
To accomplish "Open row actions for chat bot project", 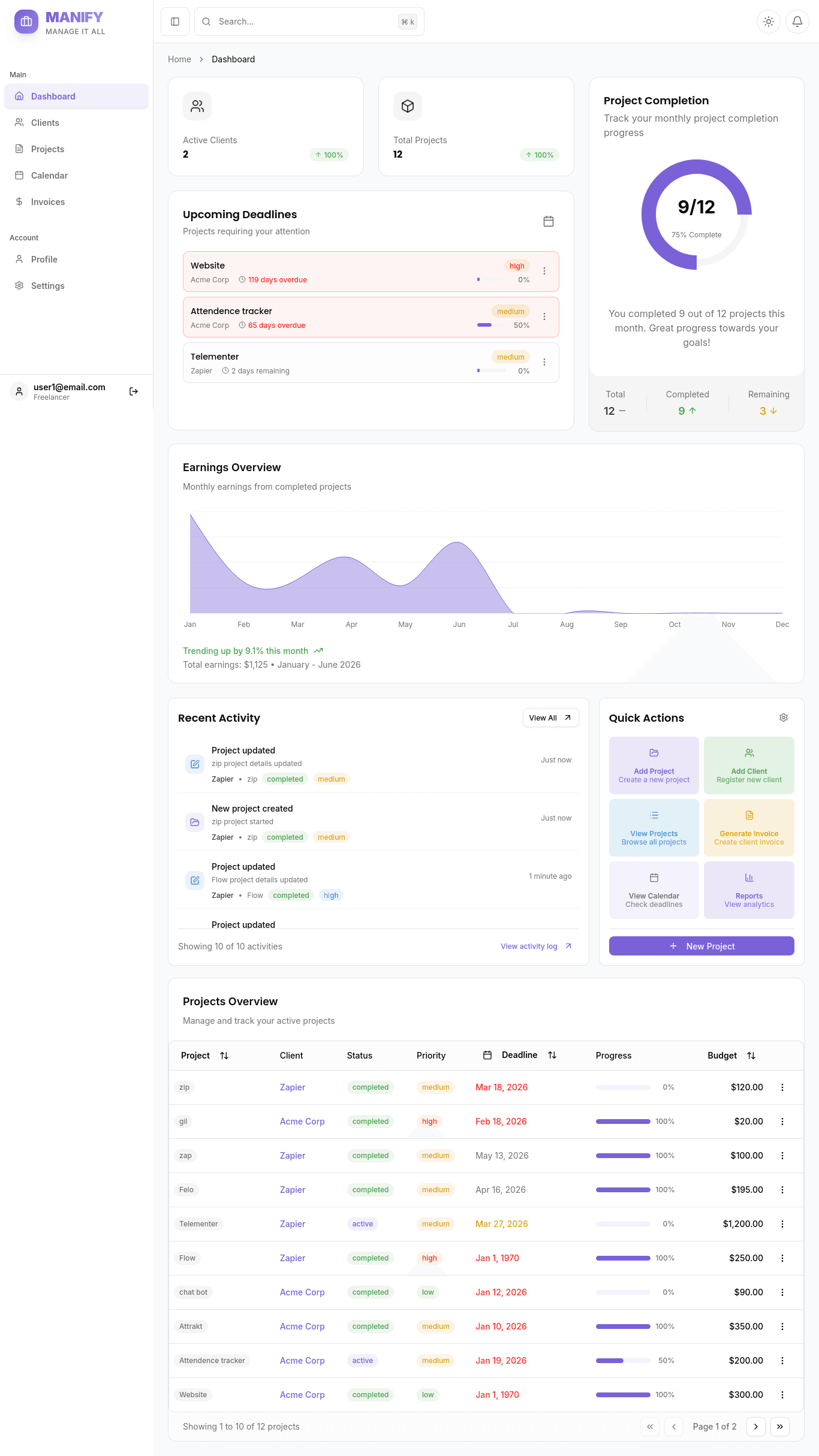I will (x=782, y=1292).
